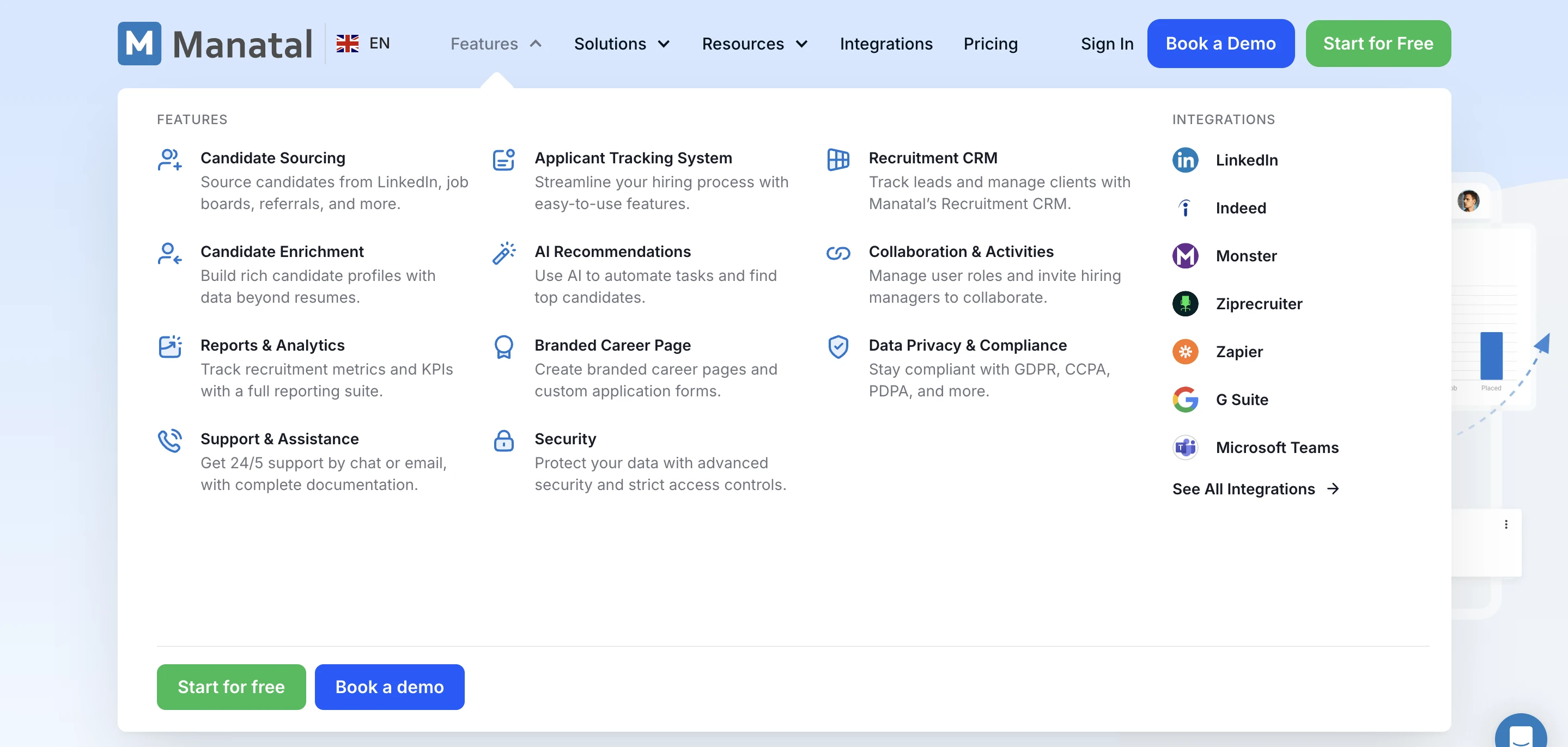Open the Pricing menu item
Image resolution: width=1568 pixels, height=747 pixels.
[990, 44]
